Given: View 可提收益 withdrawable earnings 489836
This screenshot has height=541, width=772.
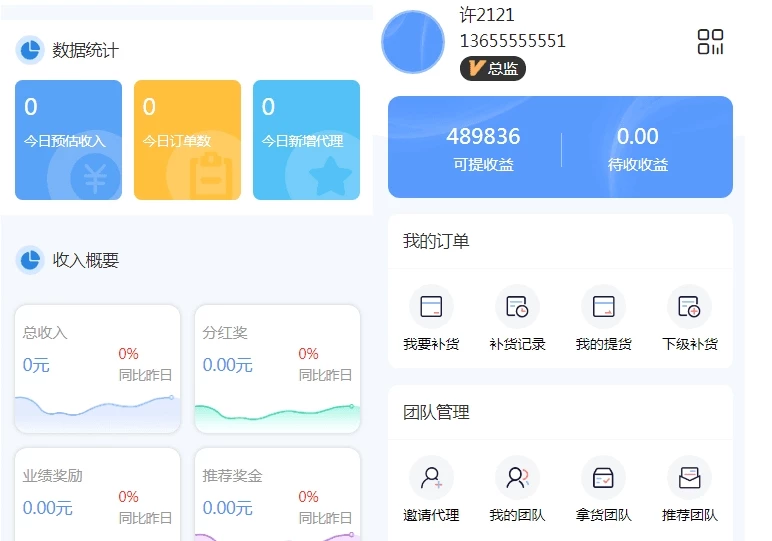Looking at the screenshot, I should pyautogui.click(x=483, y=147).
